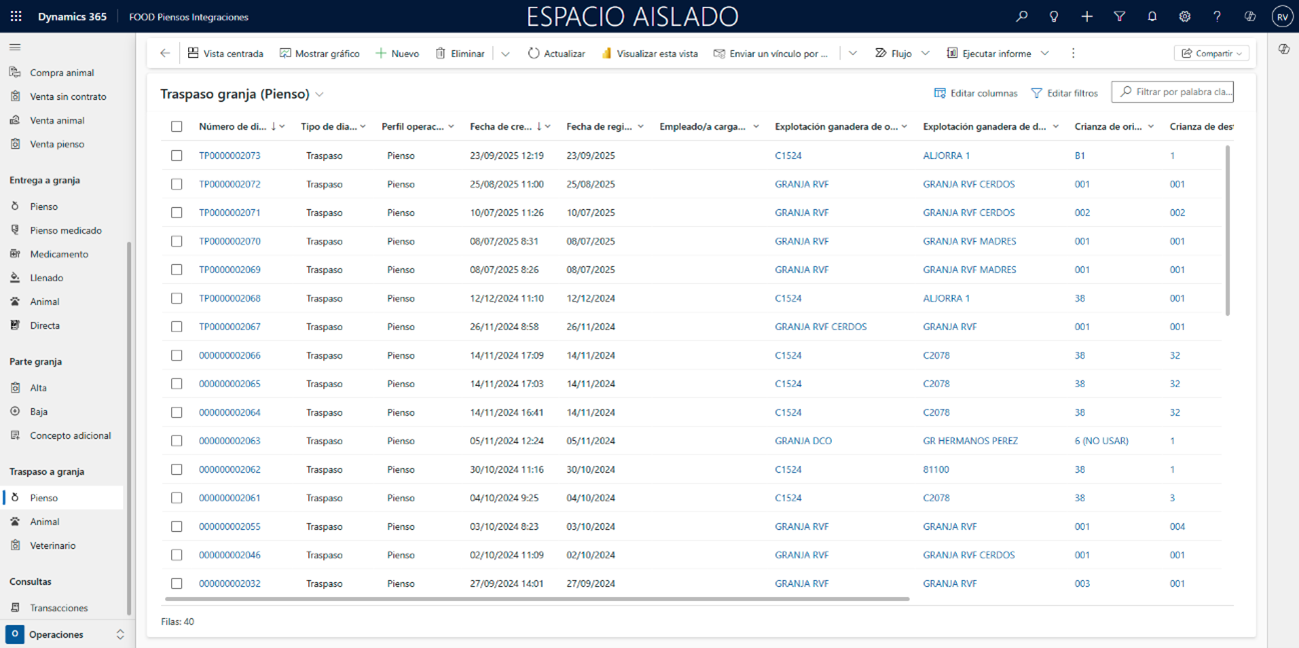The width and height of the screenshot is (1299, 648).
Task: Tick the checkbox for row TP0000002073
Action: point(177,156)
